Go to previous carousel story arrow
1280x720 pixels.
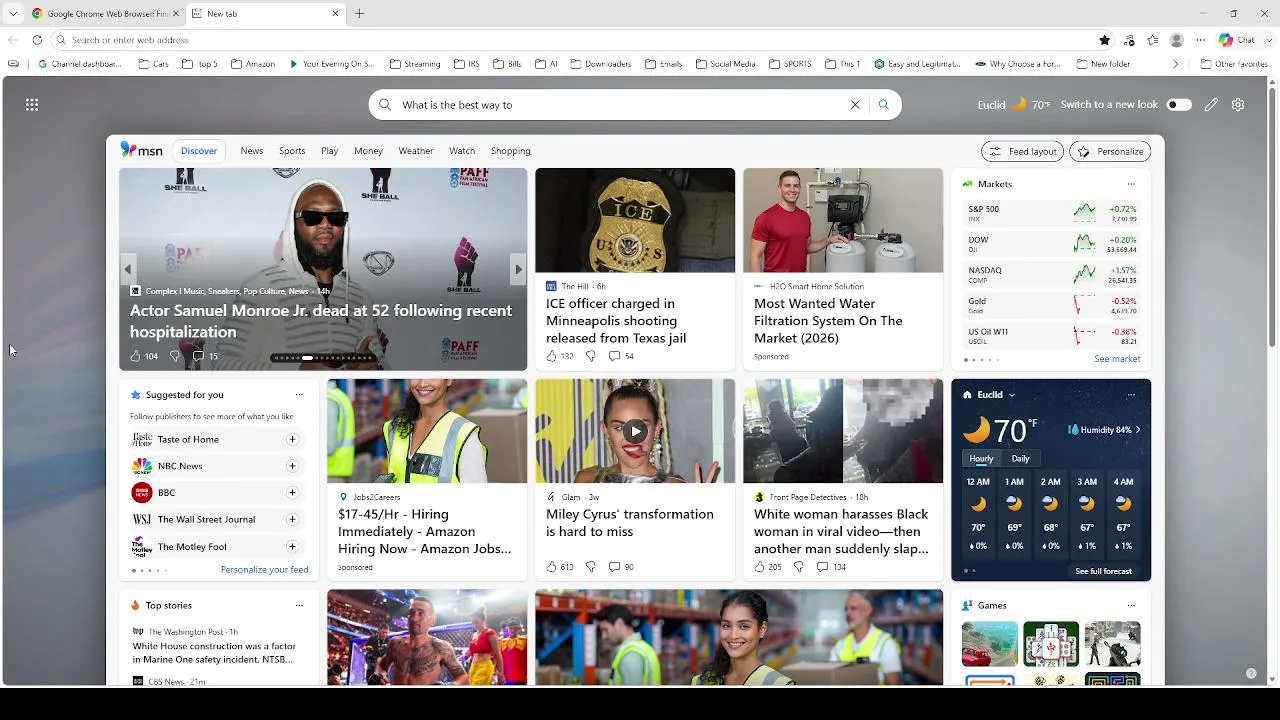(x=127, y=269)
